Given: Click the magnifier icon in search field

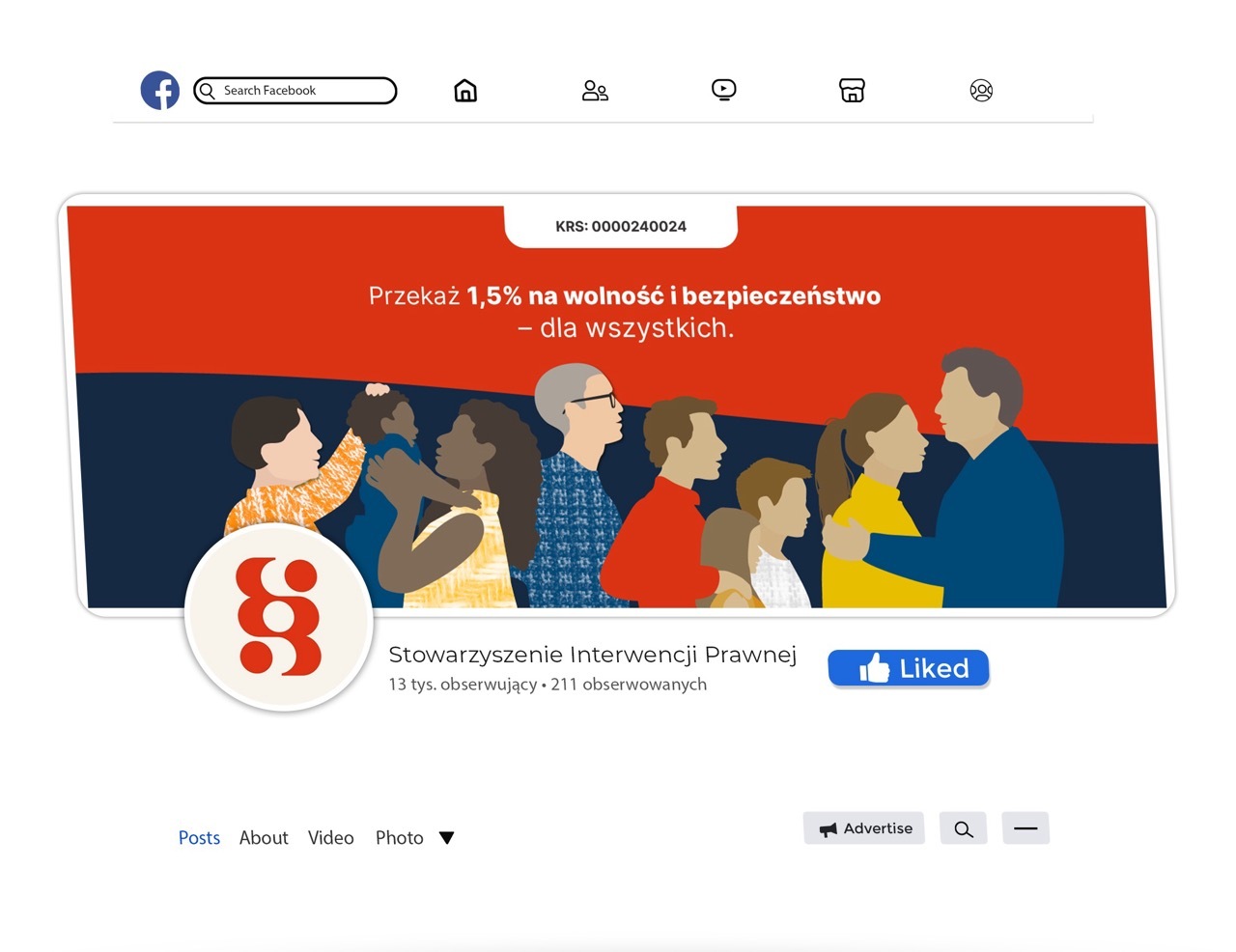Looking at the screenshot, I should tap(207, 91).
